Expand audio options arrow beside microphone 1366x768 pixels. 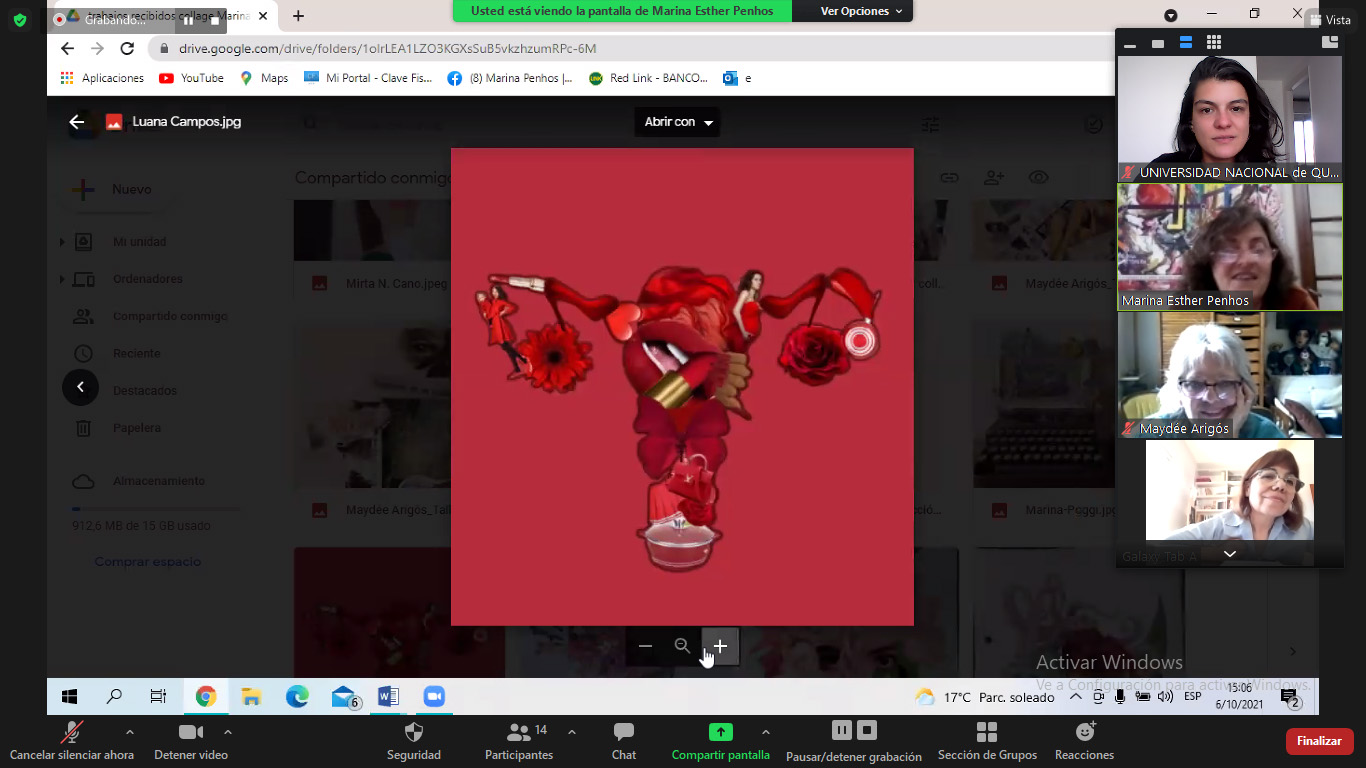(x=129, y=732)
